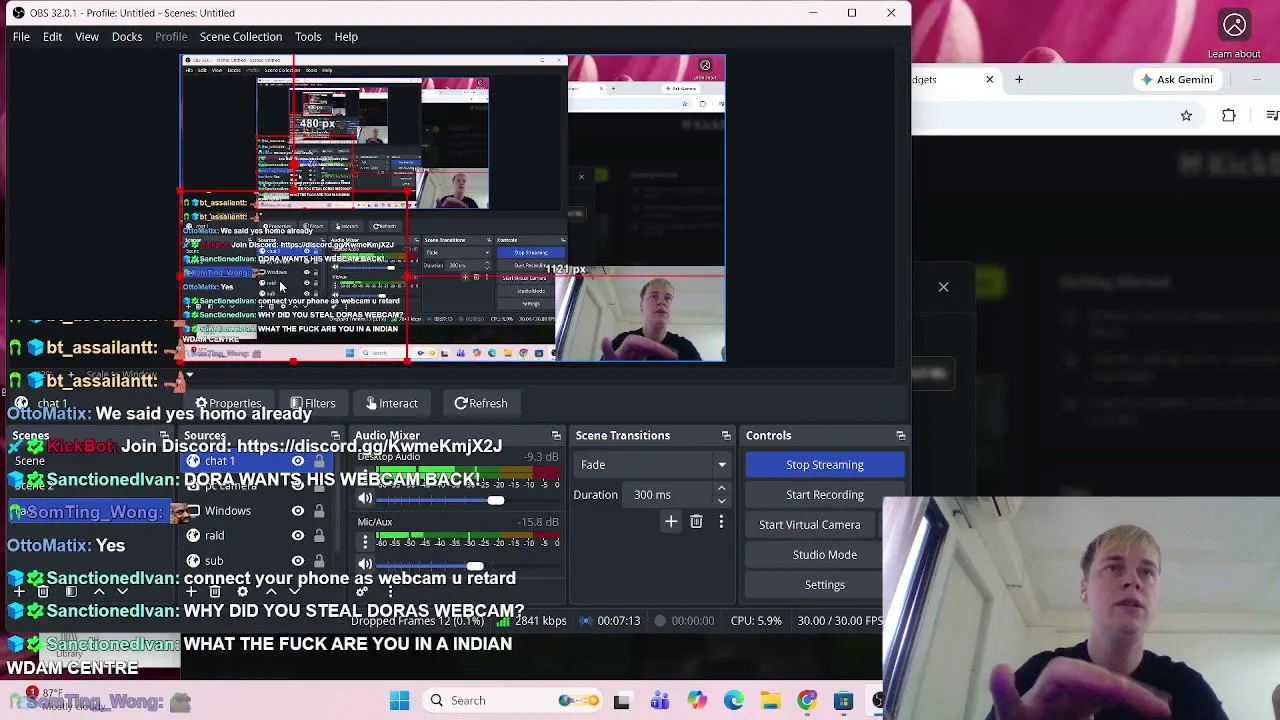The image size is (1280, 720).
Task: Toggle the lock on the chat 1 source
Action: (x=319, y=461)
